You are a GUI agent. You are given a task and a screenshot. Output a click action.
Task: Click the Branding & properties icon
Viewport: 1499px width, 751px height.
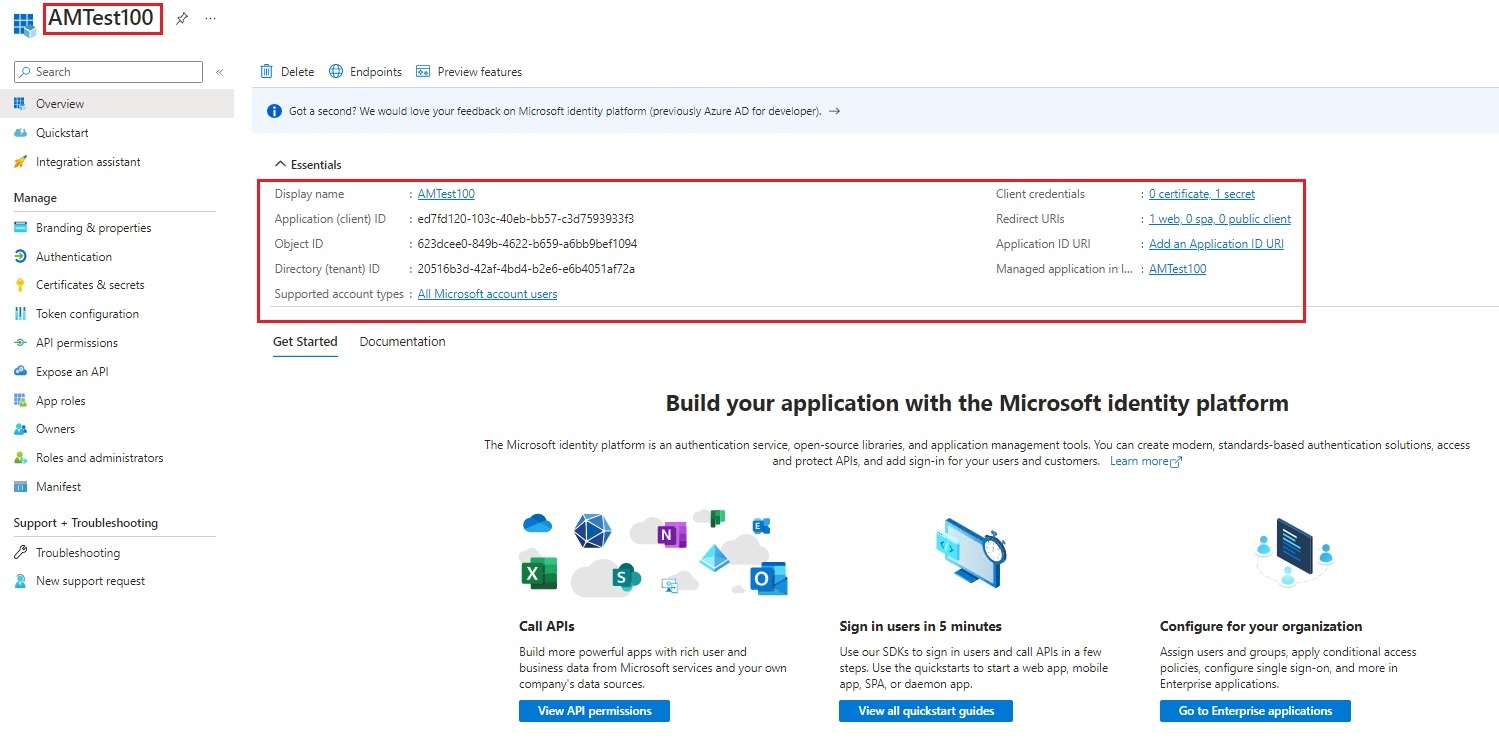pos(20,228)
